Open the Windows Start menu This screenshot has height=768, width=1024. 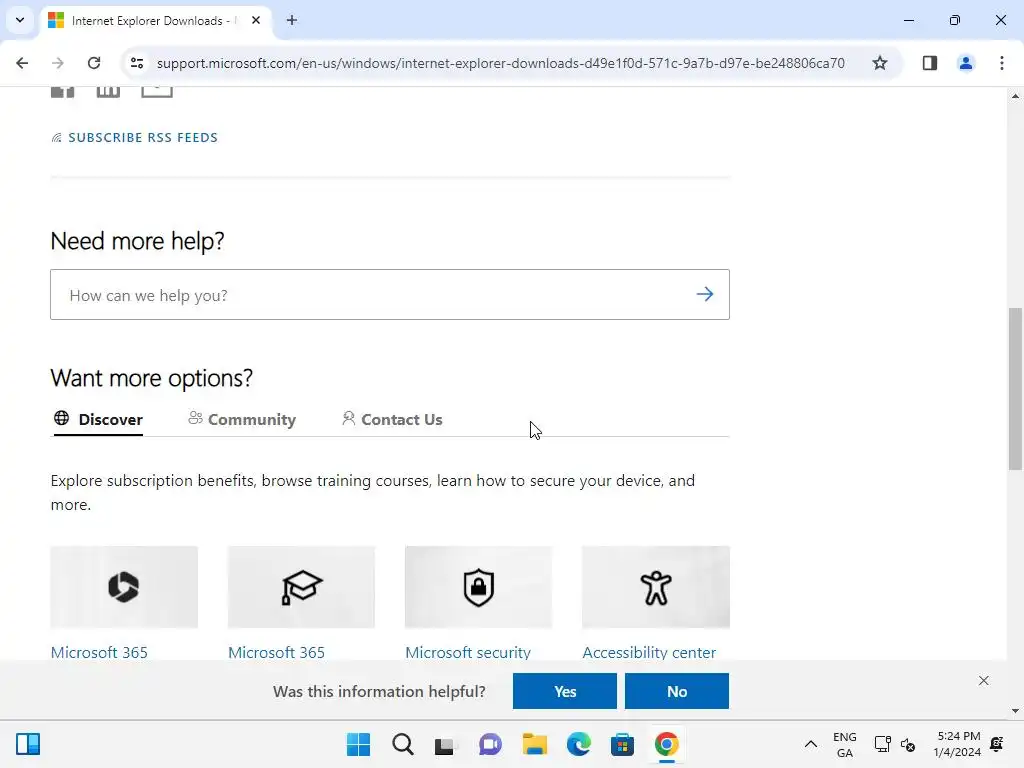pyautogui.click(x=358, y=744)
